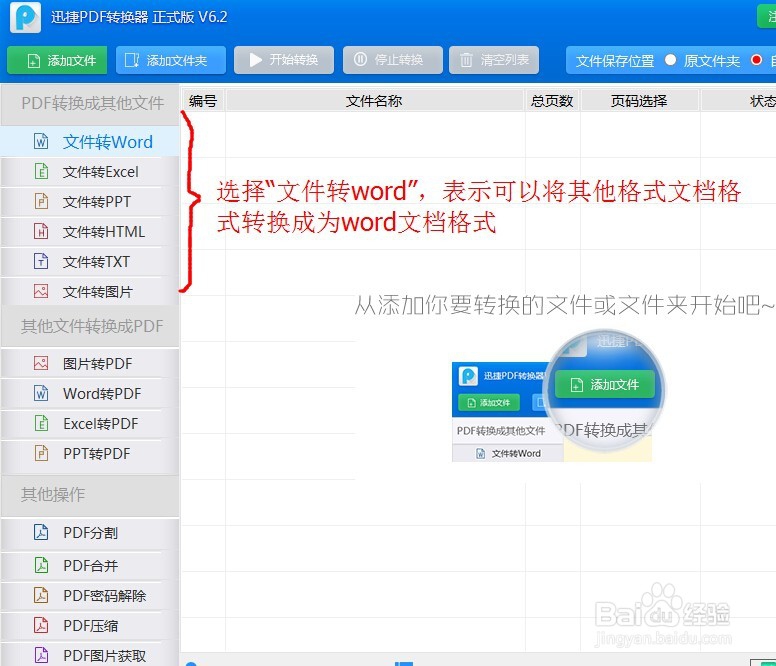Select the 原文件夹 radio button
Viewport: 776px width, 666px height.
click(671, 60)
